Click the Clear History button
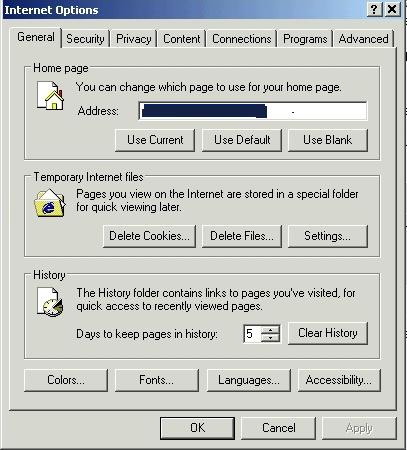The width and height of the screenshot is (407, 450). (328, 333)
